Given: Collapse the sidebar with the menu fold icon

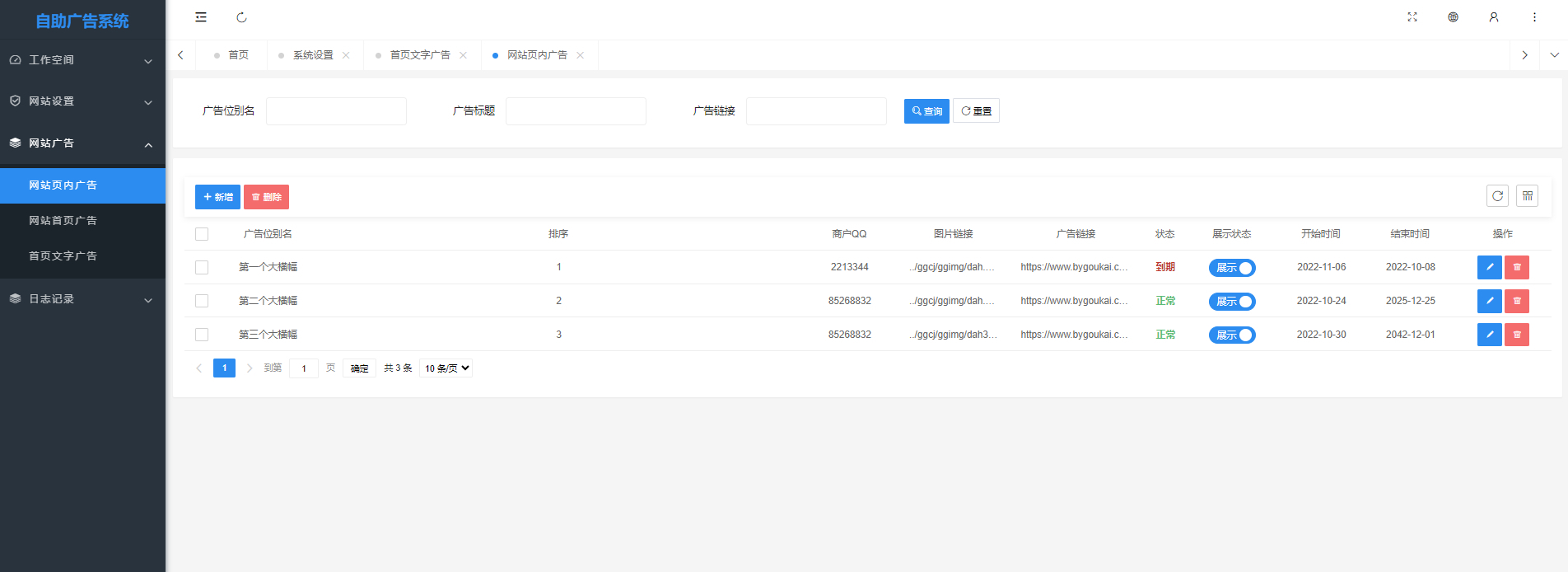Looking at the screenshot, I should pyautogui.click(x=201, y=17).
